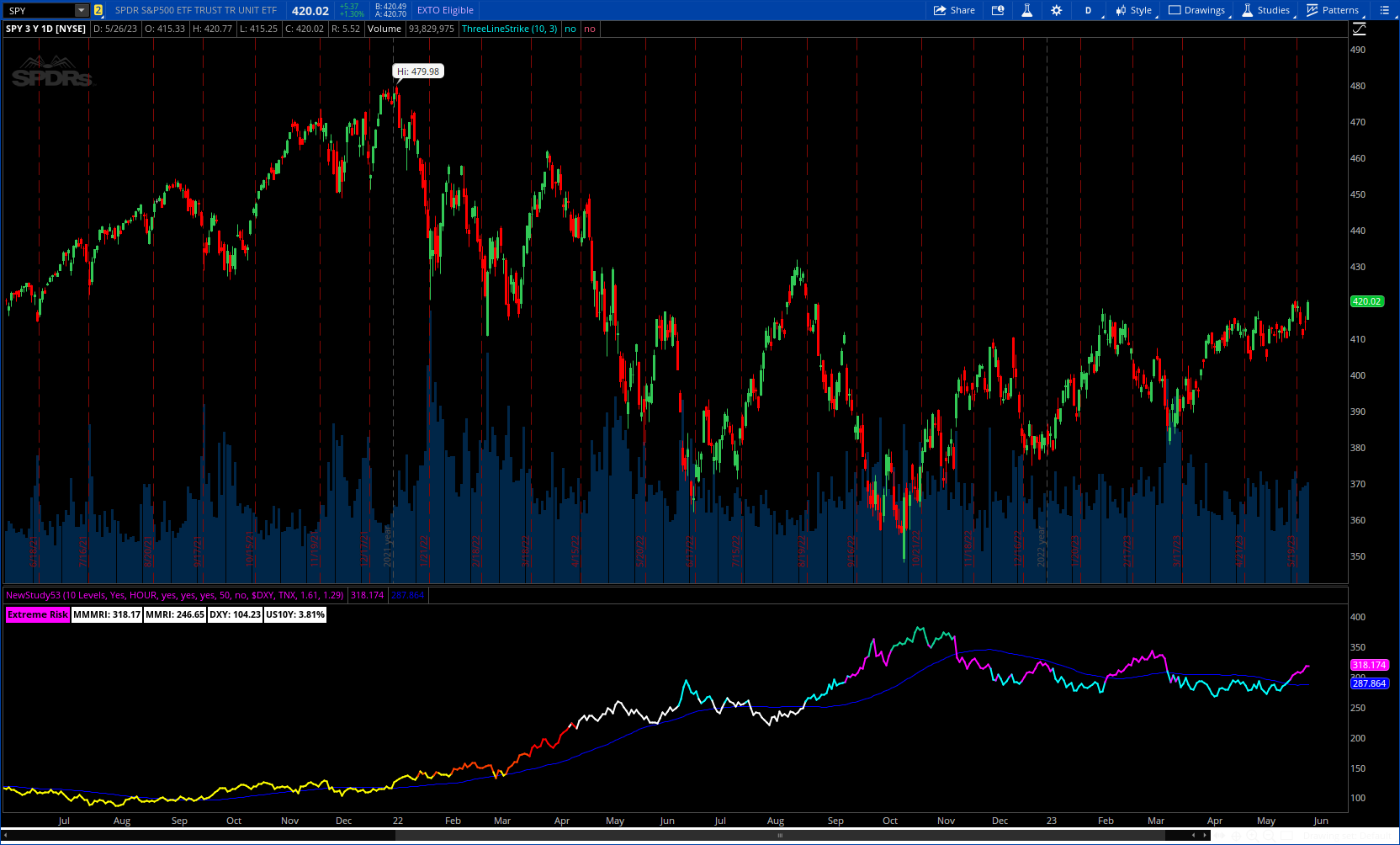Click the 420.02 last price header
The image size is (1400, 845).
pyautogui.click(x=310, y=10)
